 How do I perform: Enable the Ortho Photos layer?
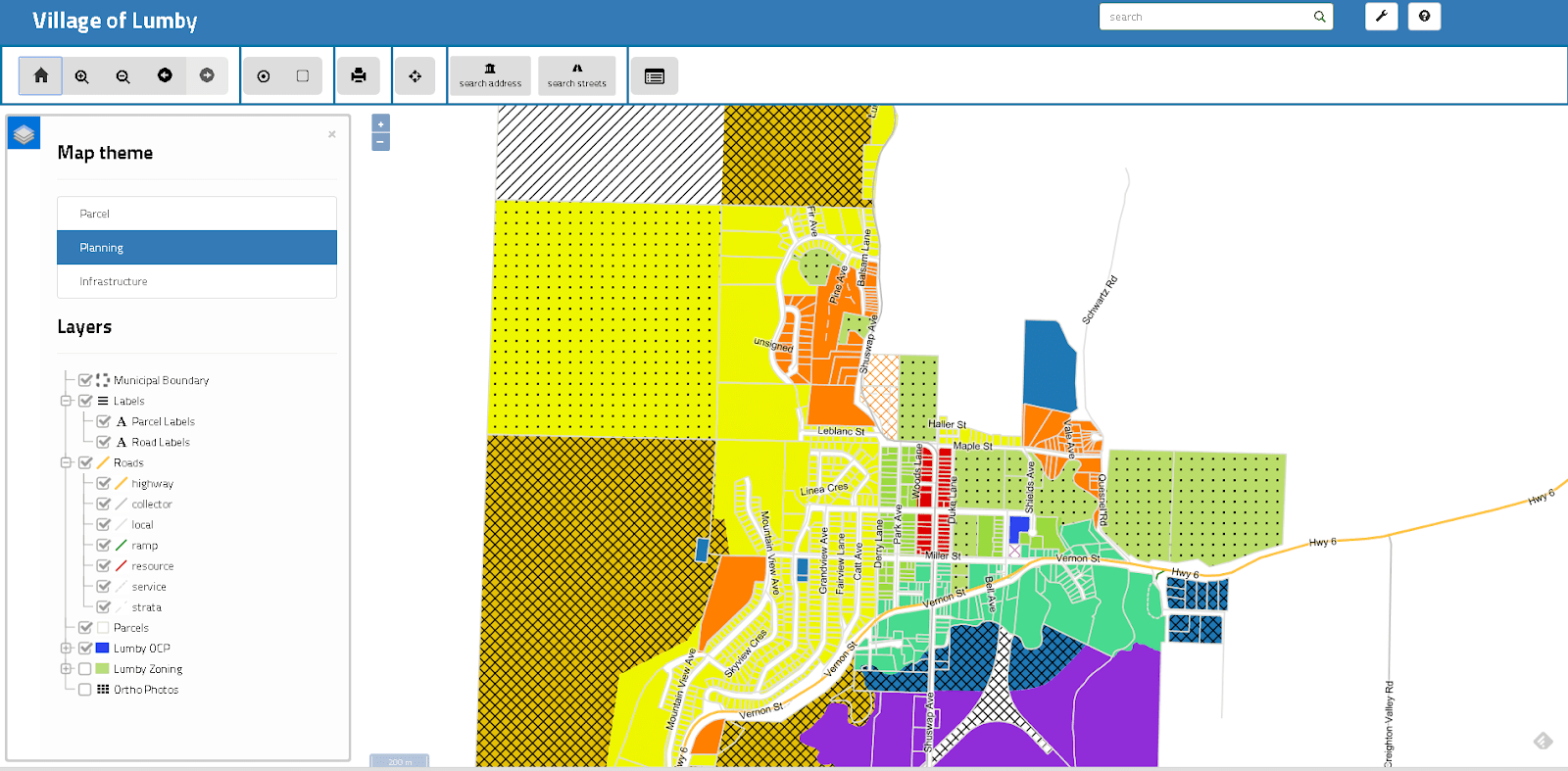85,690
